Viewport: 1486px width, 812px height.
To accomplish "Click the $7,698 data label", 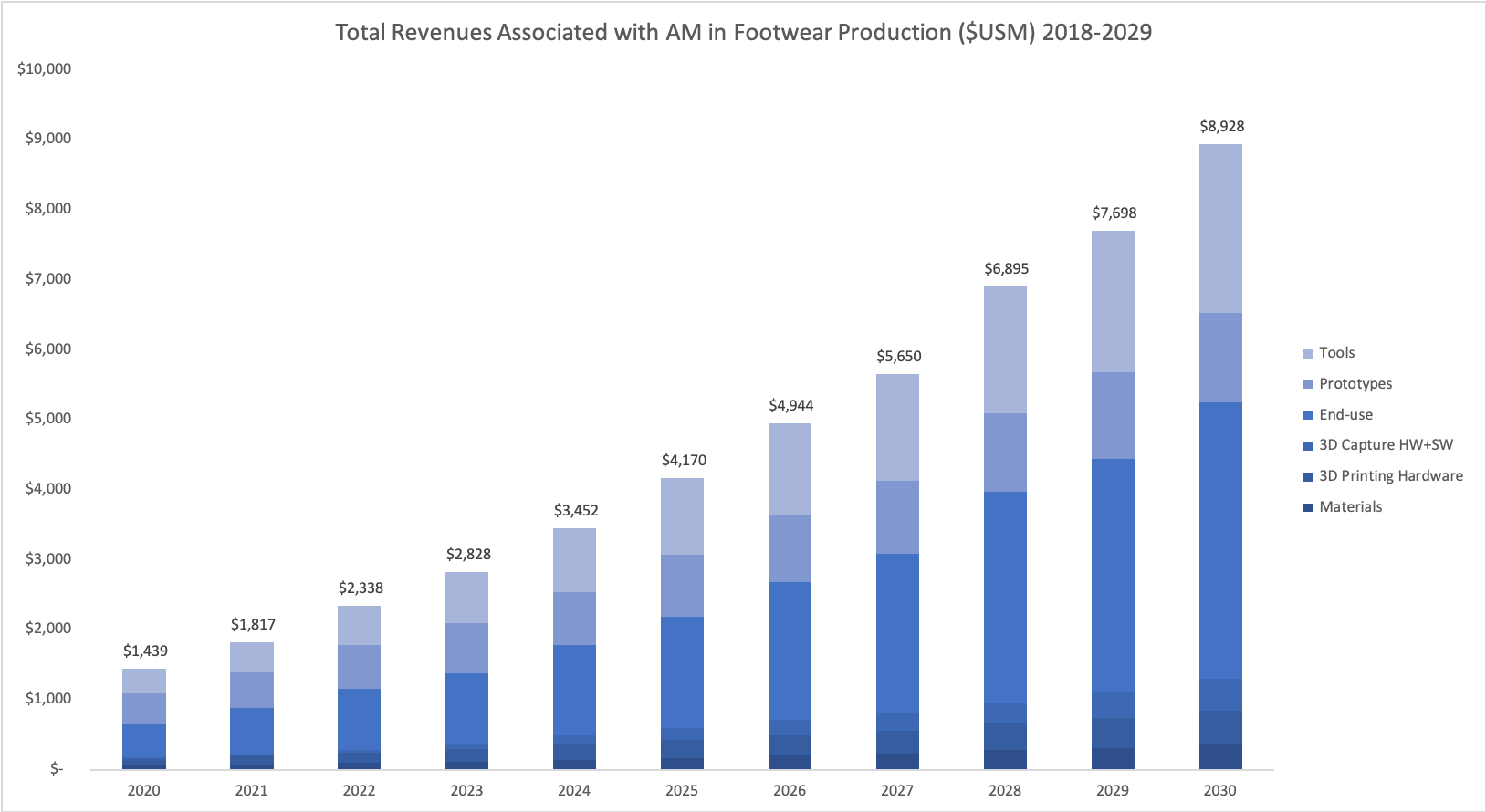I will pos(1114,213).
